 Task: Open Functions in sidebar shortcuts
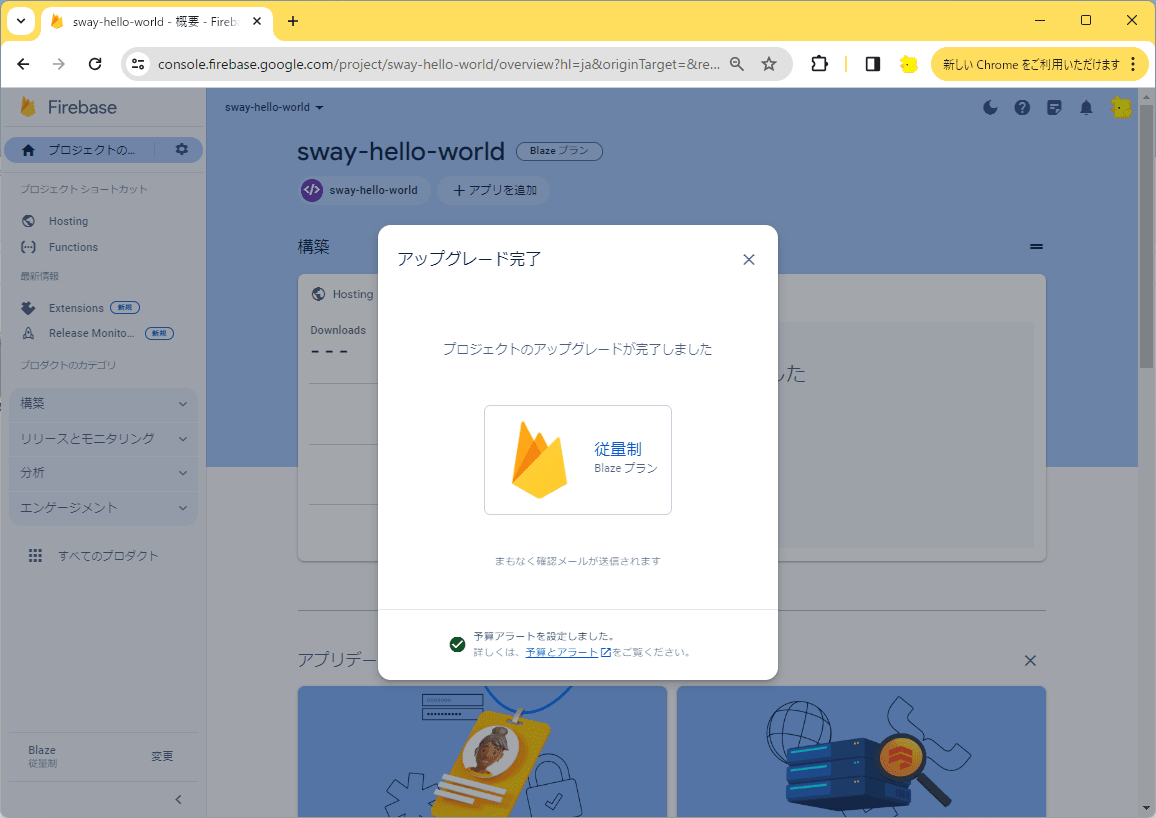73,247
